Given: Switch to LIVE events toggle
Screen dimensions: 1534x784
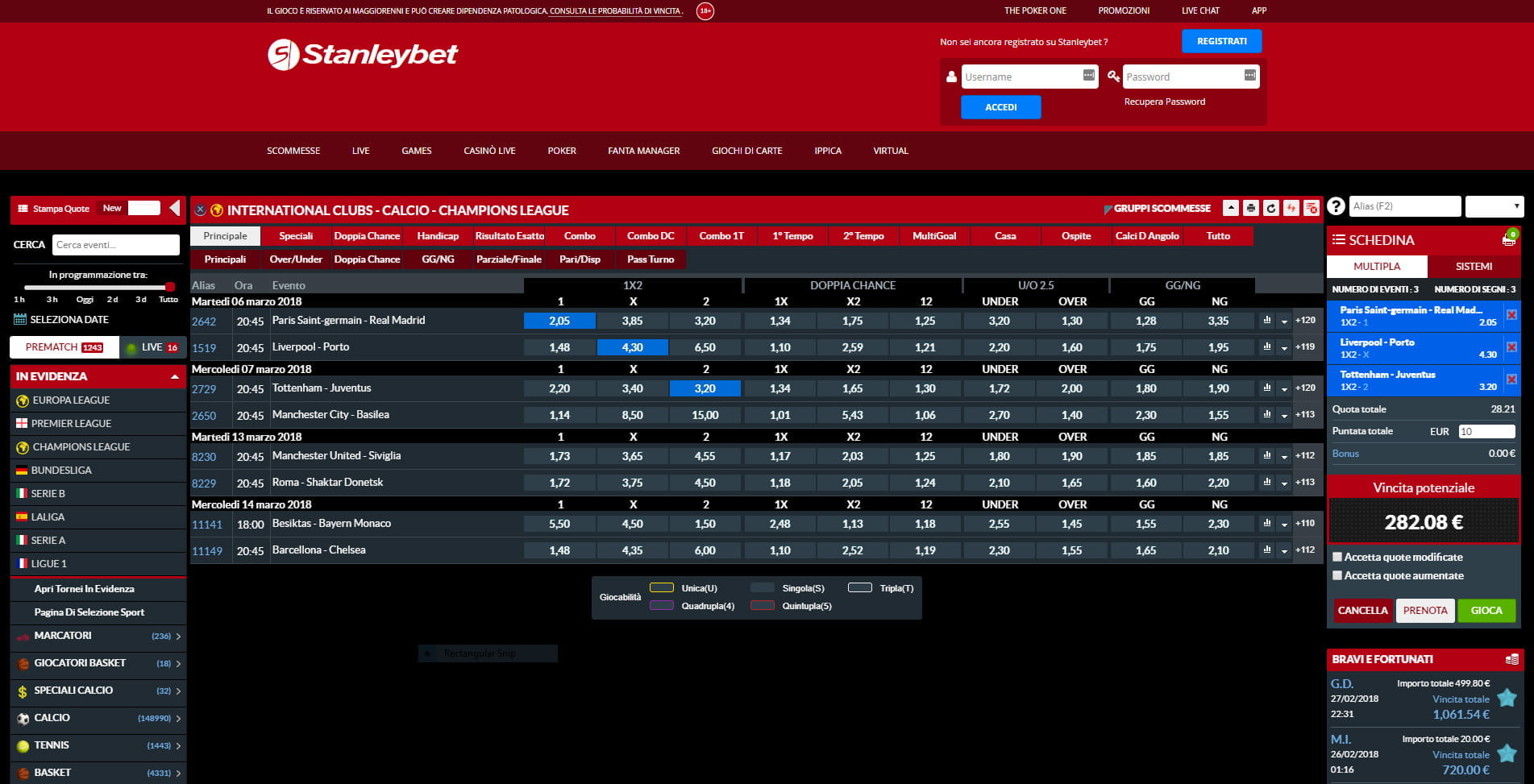Looking at the screenshot, I should click(x=152, y=346).
